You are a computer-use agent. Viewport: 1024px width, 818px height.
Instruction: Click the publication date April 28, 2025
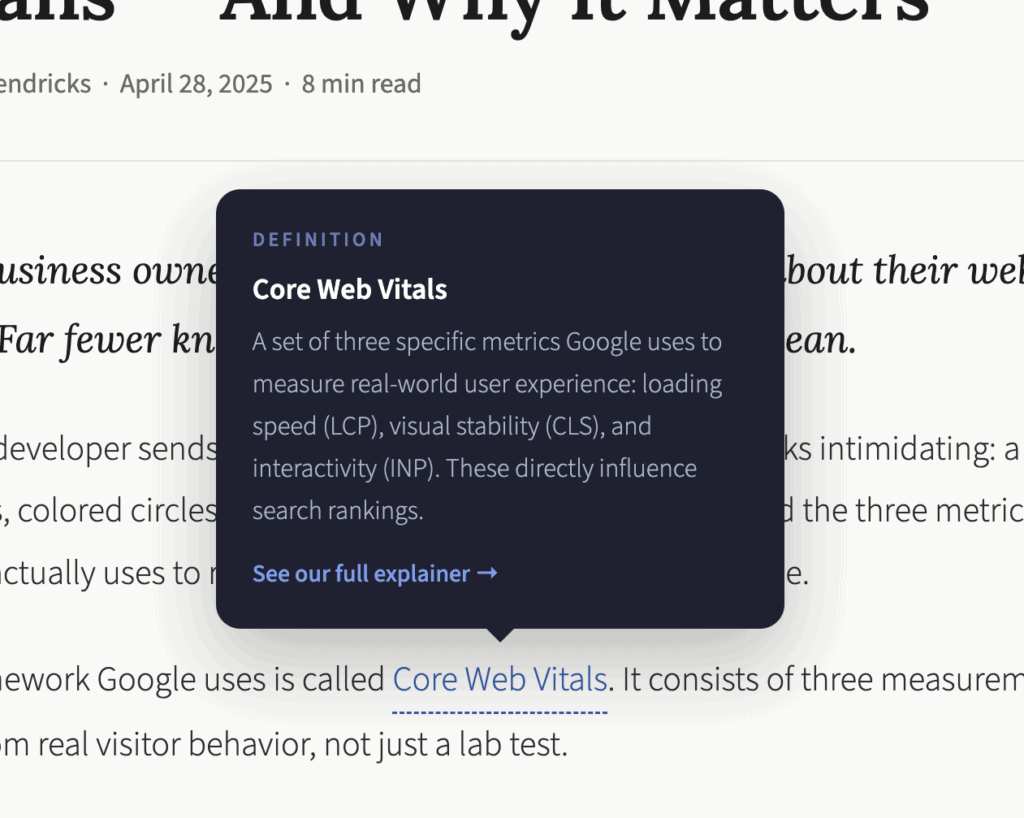[x=197, y=84]
